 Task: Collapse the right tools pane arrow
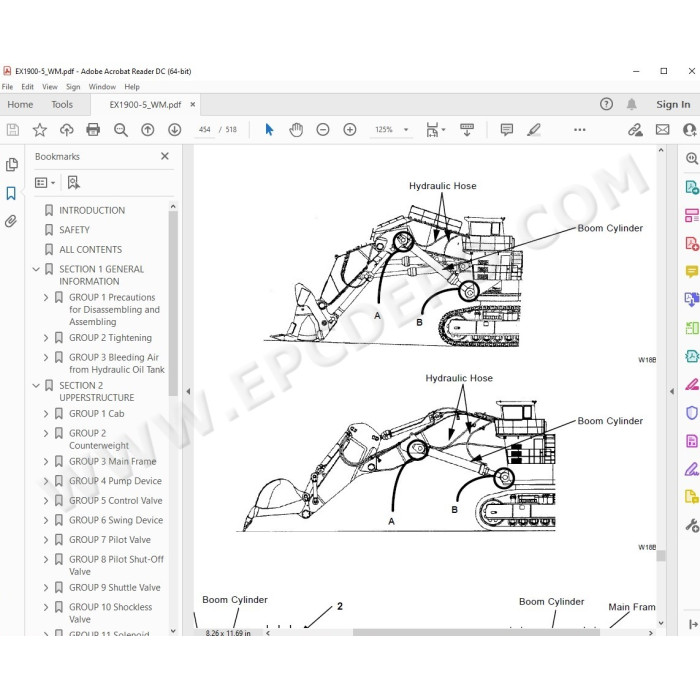(672, 392)
